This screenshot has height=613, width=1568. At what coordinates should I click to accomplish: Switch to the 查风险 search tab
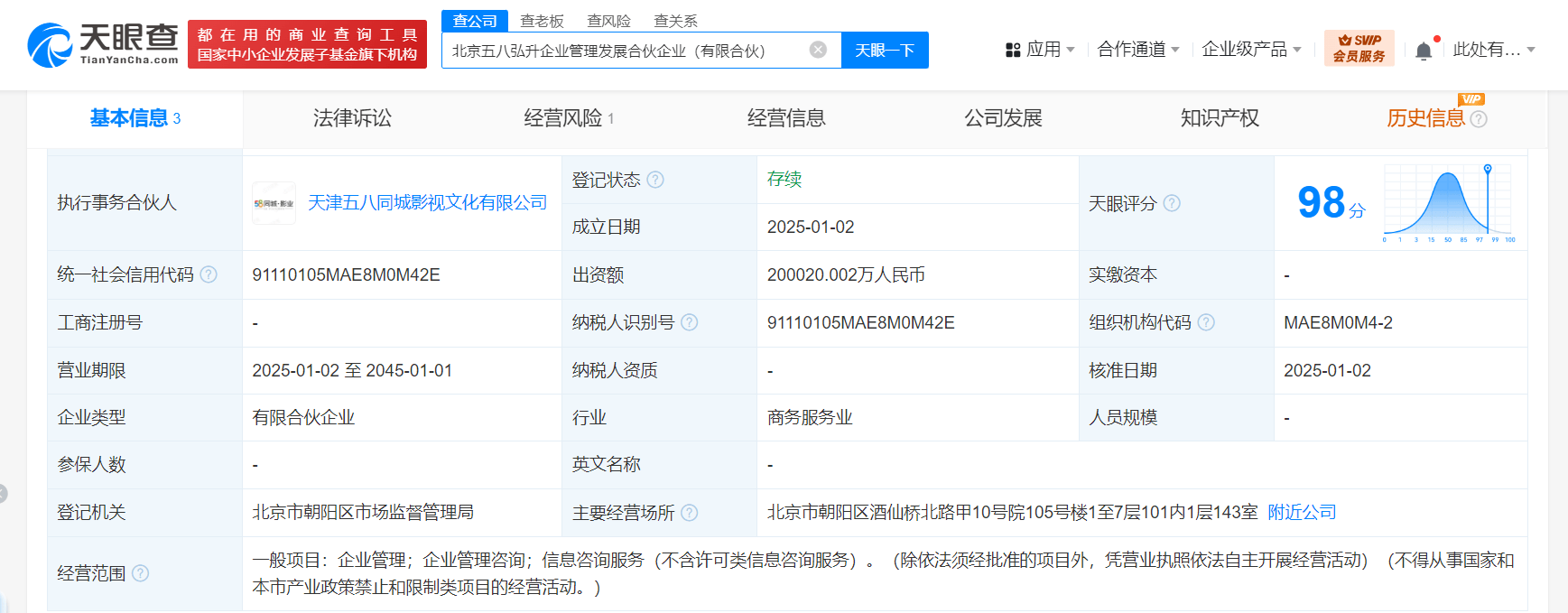point(608,21)
